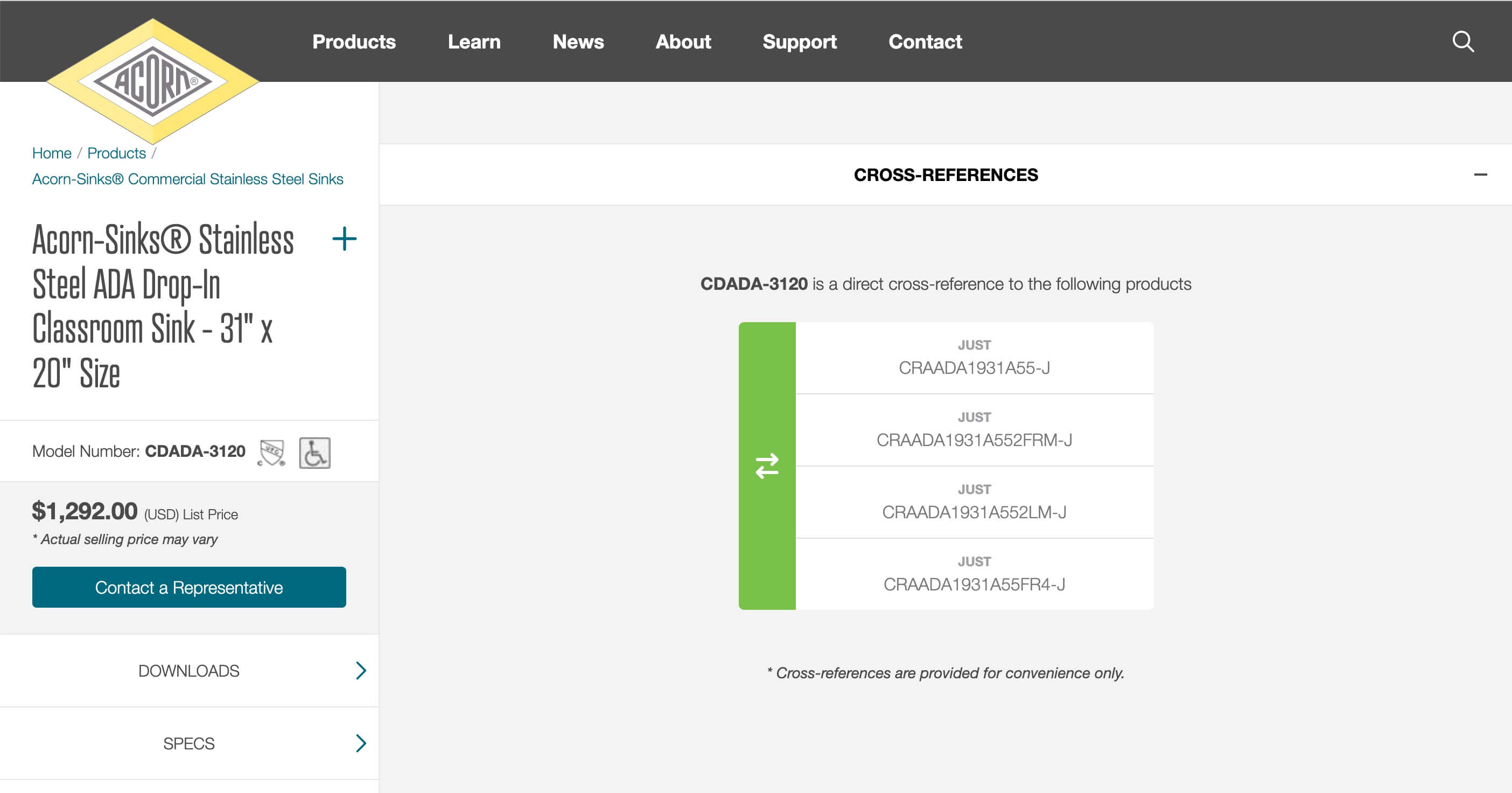
Task: Expand the Downloads section chevron
Action: coord(360,670)
